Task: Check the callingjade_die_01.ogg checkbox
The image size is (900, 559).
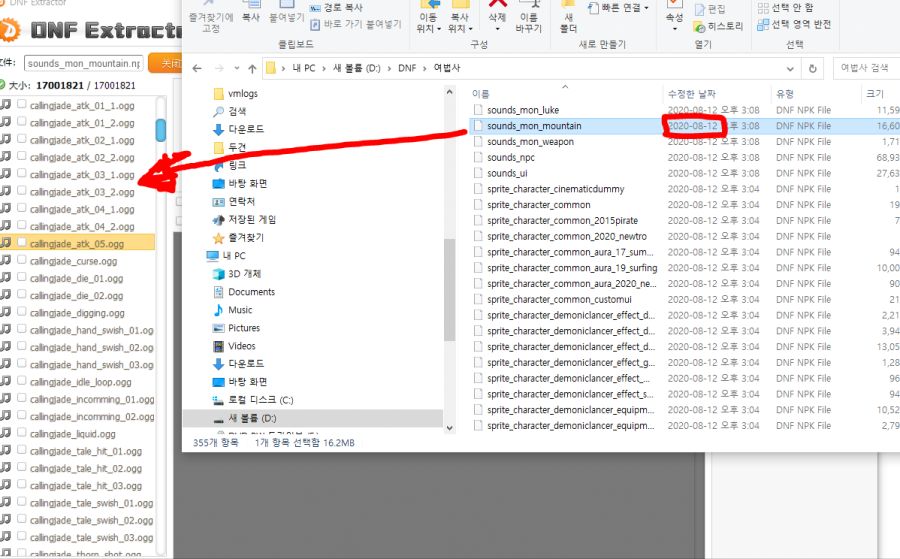Action: 22,277
